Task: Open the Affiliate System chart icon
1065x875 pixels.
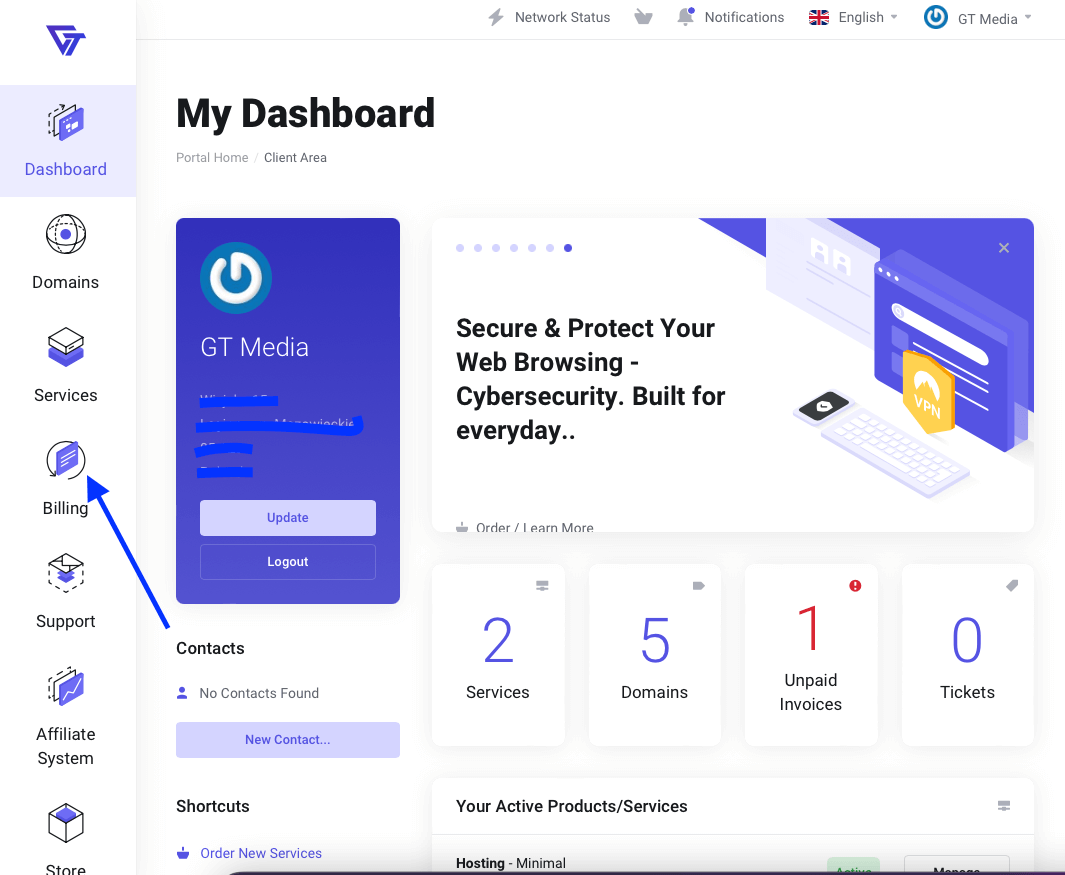Action: [66, 685]
